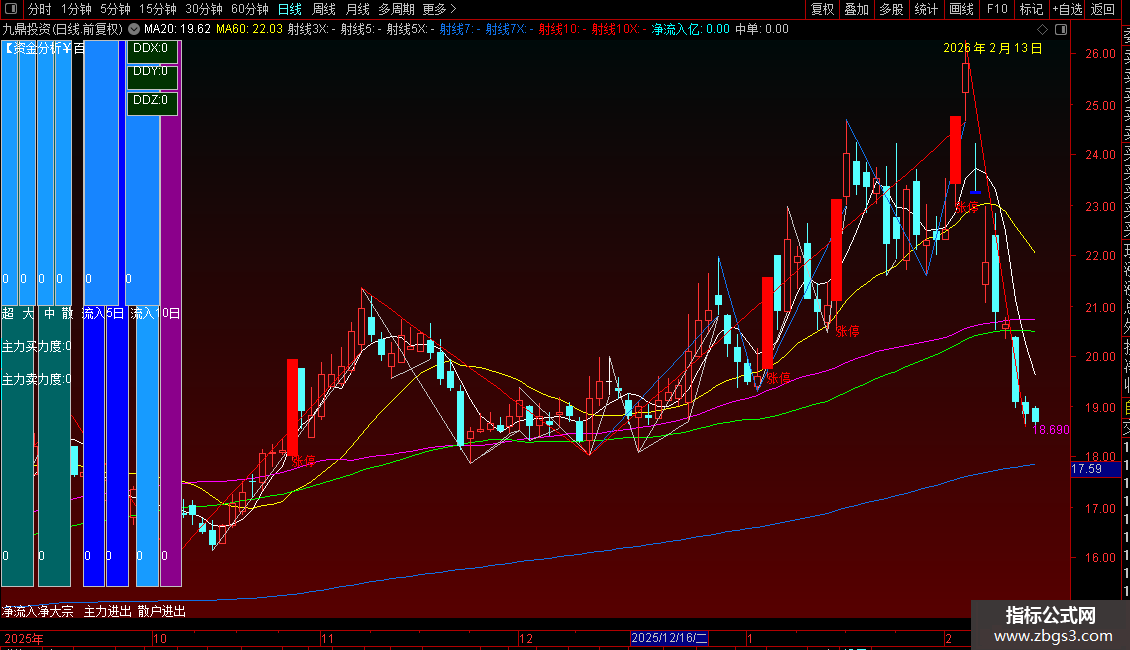Select the DDY:0 box
Screen dimensions: 1130x650
tap(151, 76)
